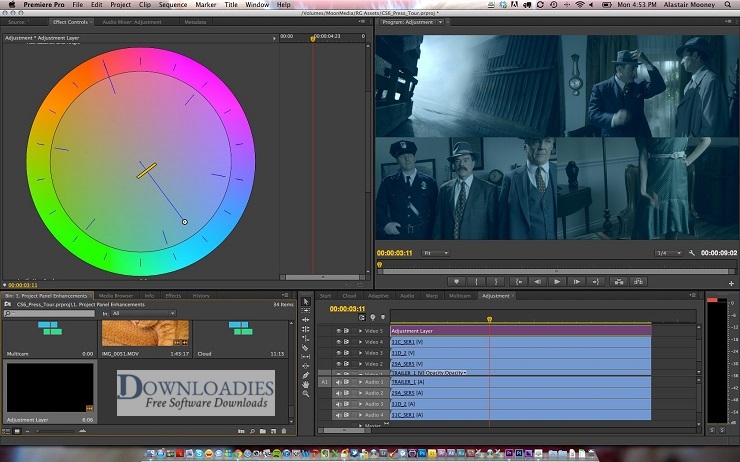This screenshot has height=462, width=740.
Task: Switch to the Audio Mixer: Adjustment tab
Action: [132, 22]
